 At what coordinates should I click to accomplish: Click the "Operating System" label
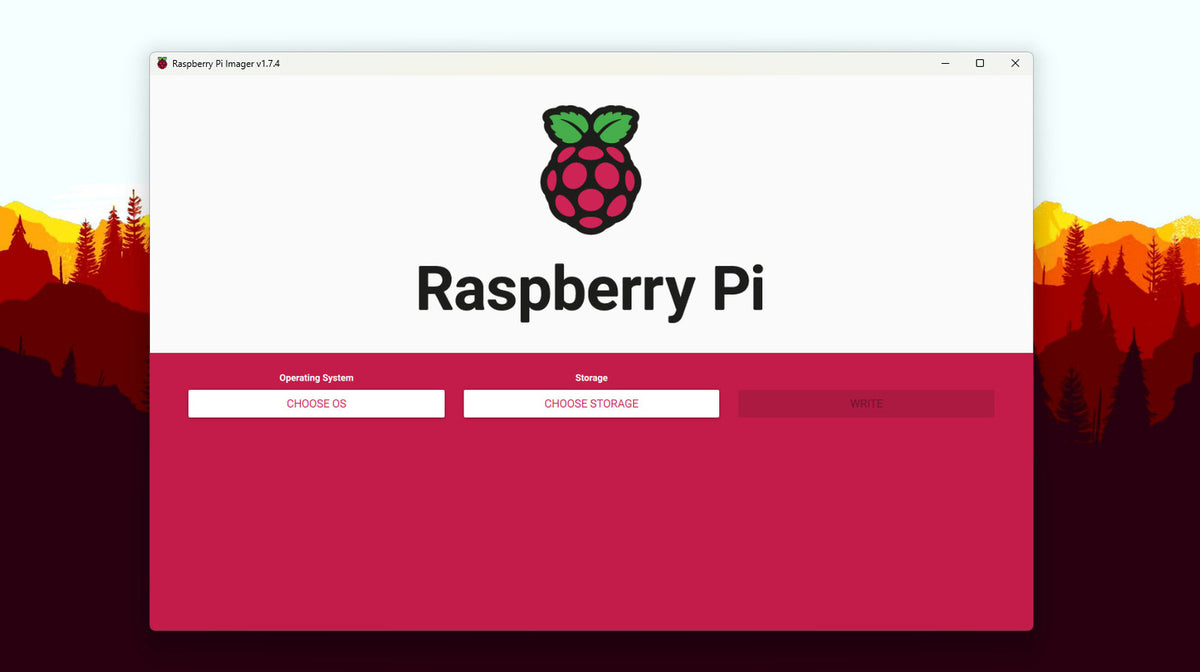point(316,378)
